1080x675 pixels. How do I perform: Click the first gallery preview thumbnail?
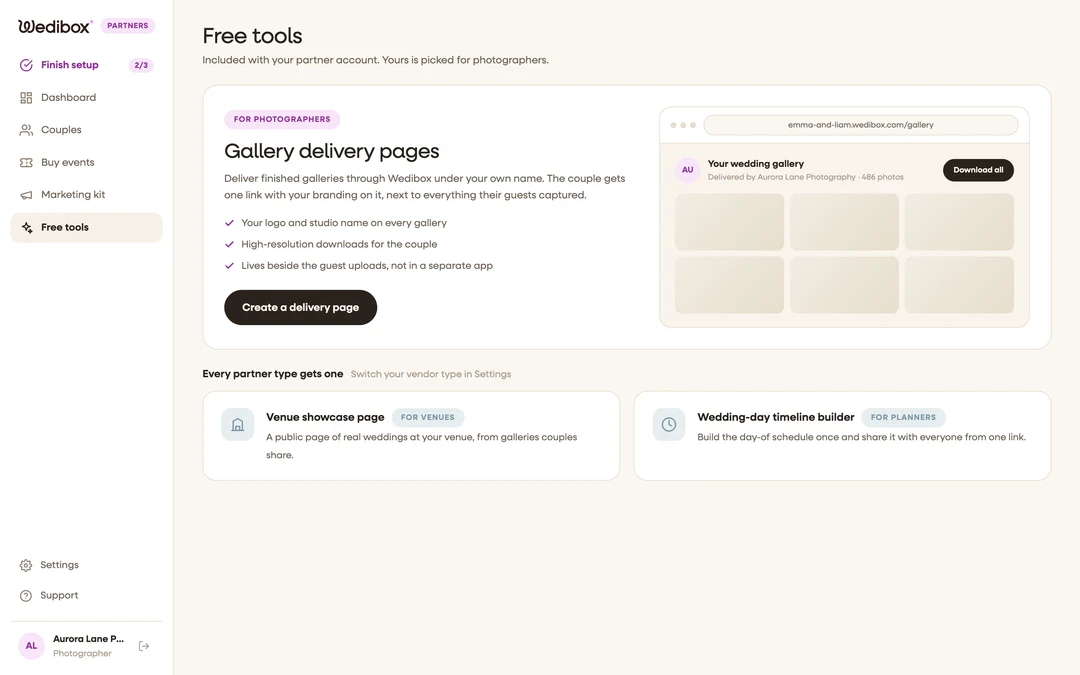(729, 222)
